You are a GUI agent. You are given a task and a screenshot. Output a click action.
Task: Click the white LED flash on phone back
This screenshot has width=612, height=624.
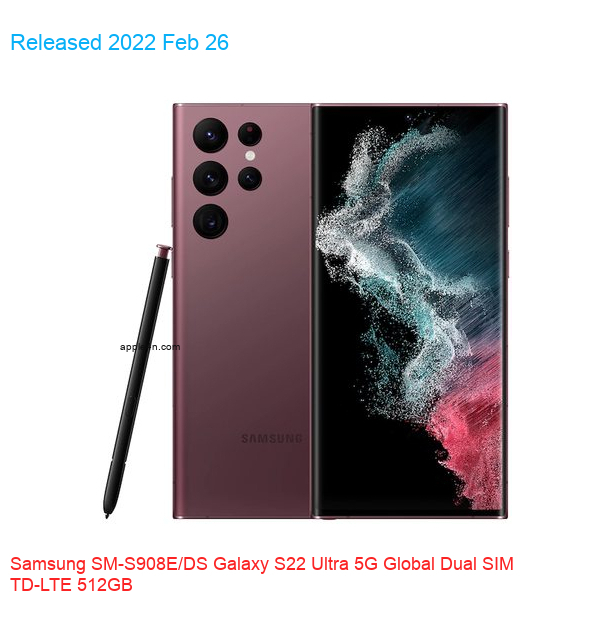tap(250, 156)
